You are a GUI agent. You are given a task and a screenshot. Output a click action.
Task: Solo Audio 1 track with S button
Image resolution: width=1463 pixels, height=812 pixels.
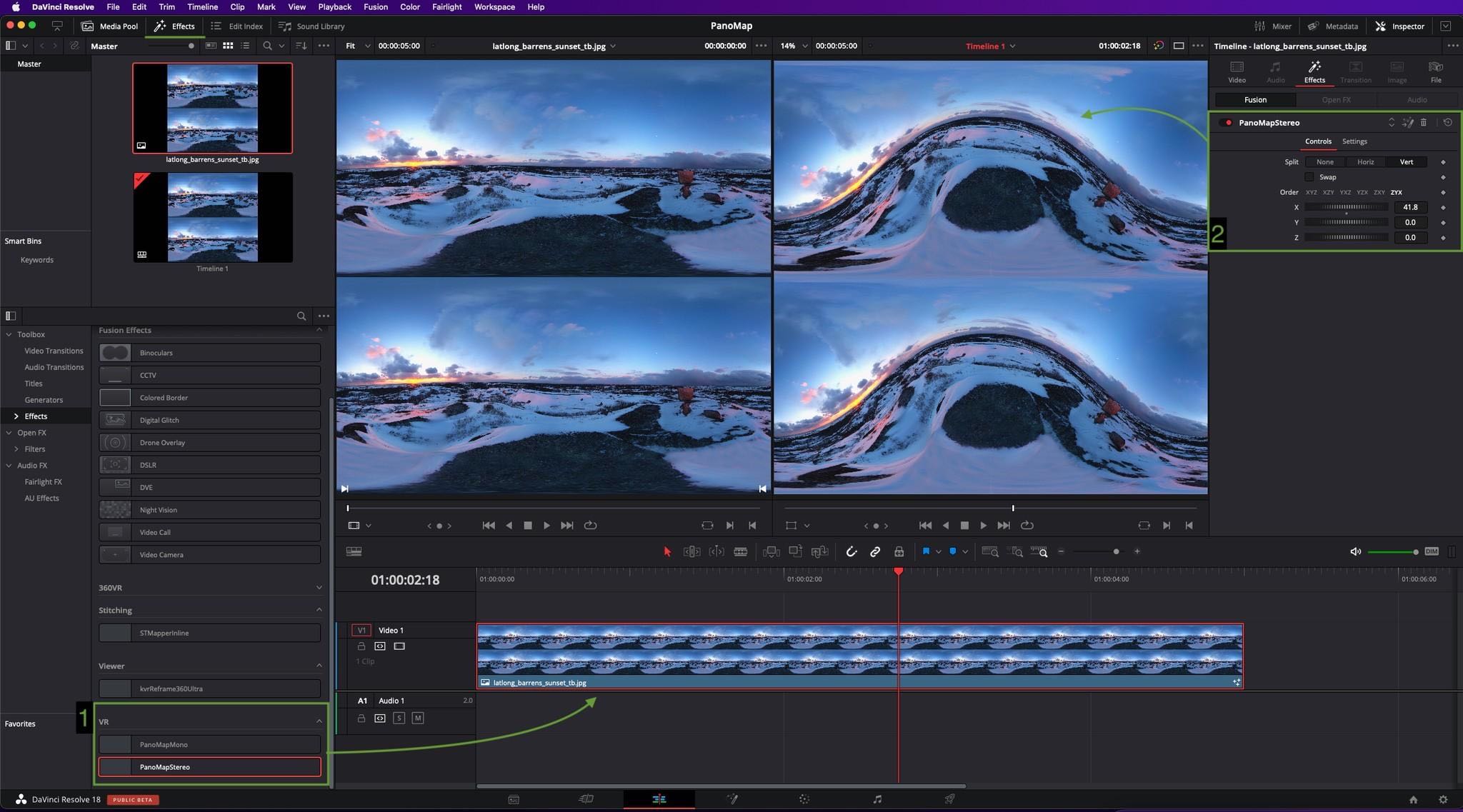tap(399, 718)
